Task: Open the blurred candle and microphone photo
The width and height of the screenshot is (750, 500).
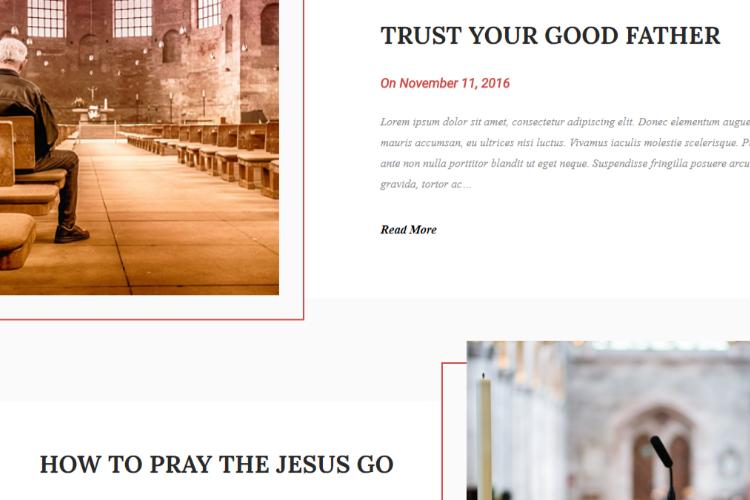Action: pos(608,421)
